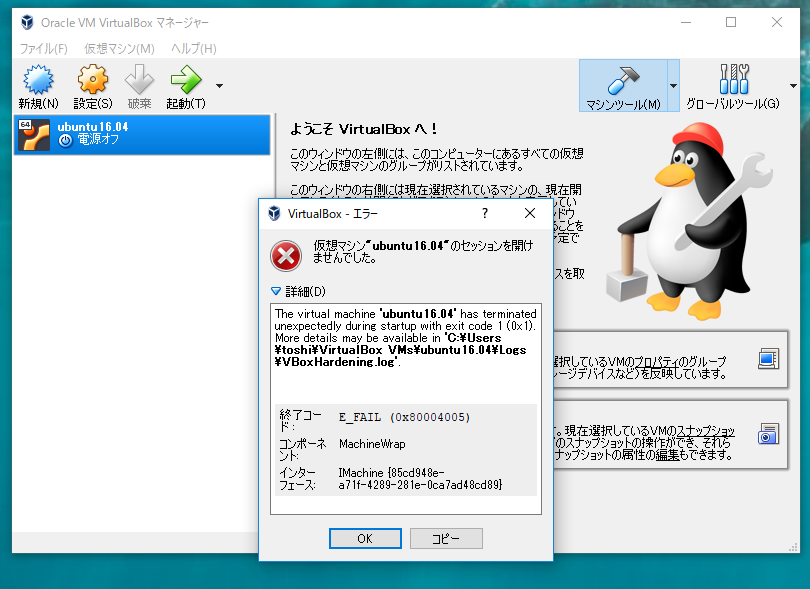This screenshot has width=810, height=589.
Task: Click the ? help button in error dialog
Action: 485,213
